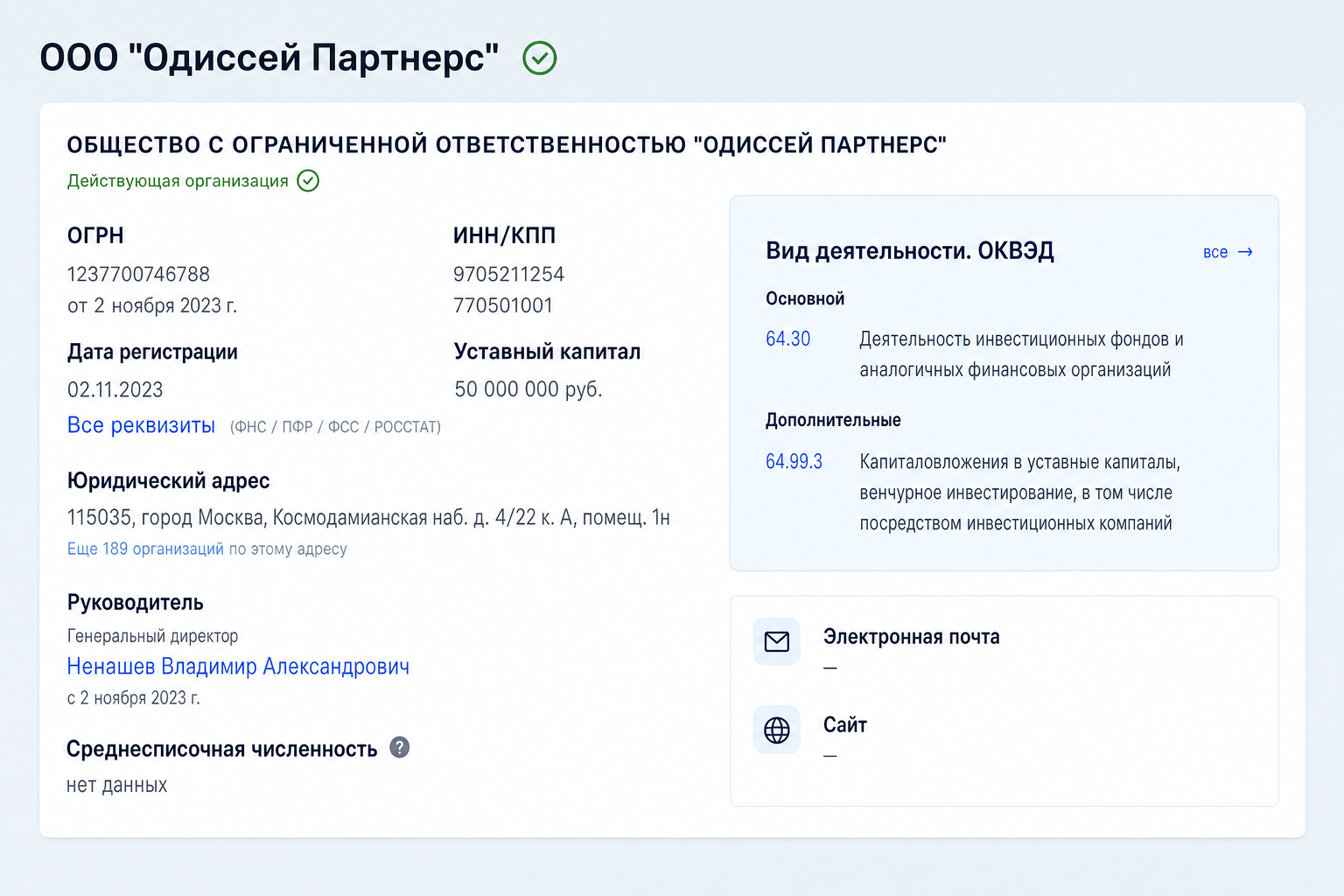Open the Все реквизиты link
This screenshot has height=896, width=1344.
coord(141,425)
